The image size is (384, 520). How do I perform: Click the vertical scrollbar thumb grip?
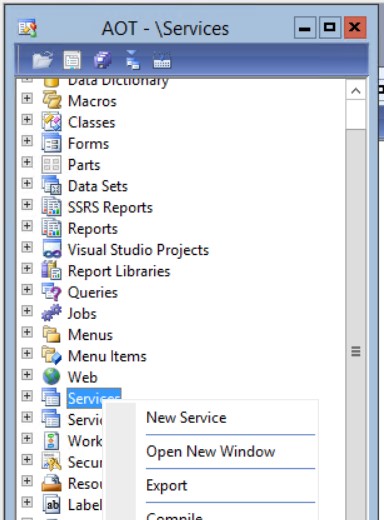pyautogui.click(x=356, y=351)
